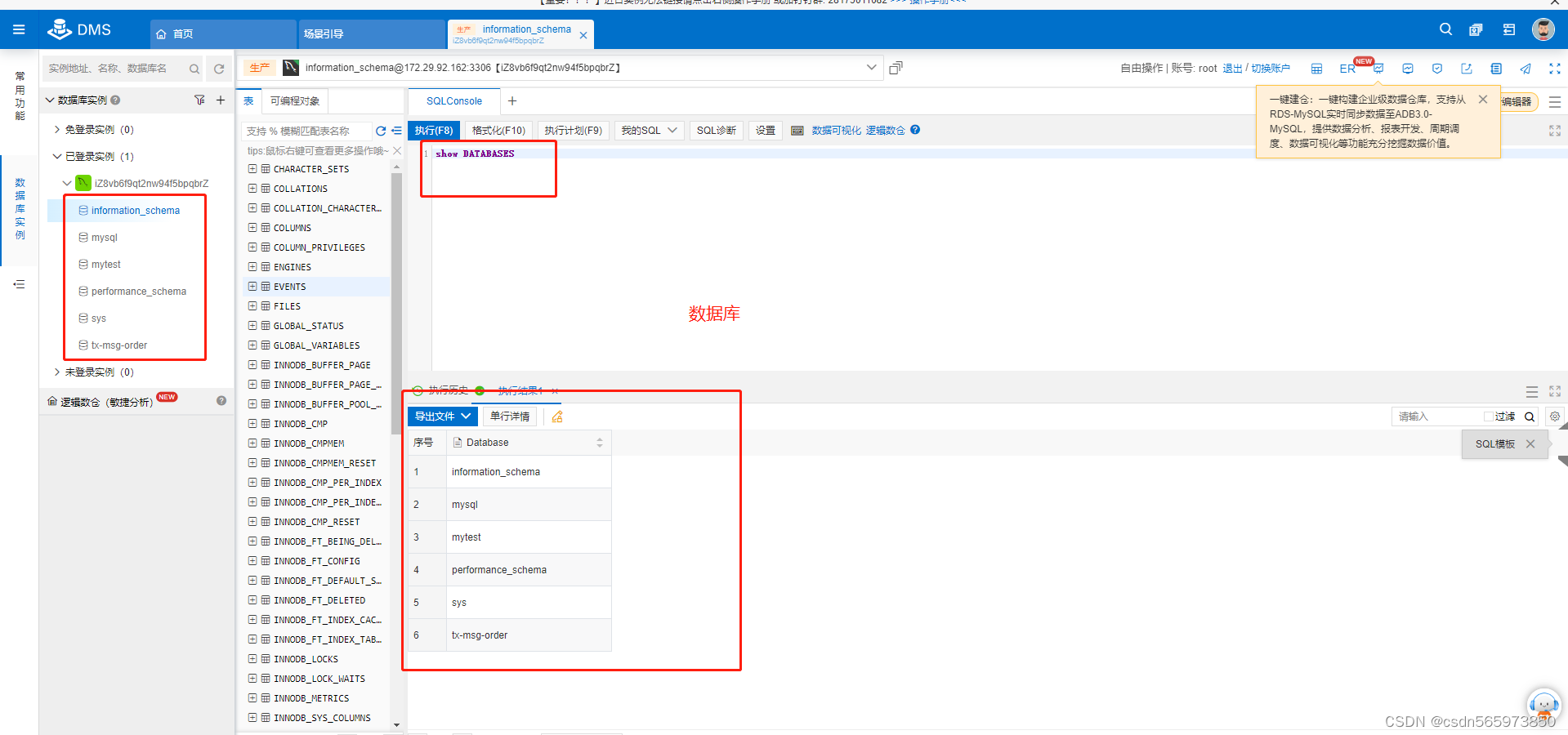Click the export share icon in the toolbar
Screen dimensions: 1568x735
pos(1467,69)
